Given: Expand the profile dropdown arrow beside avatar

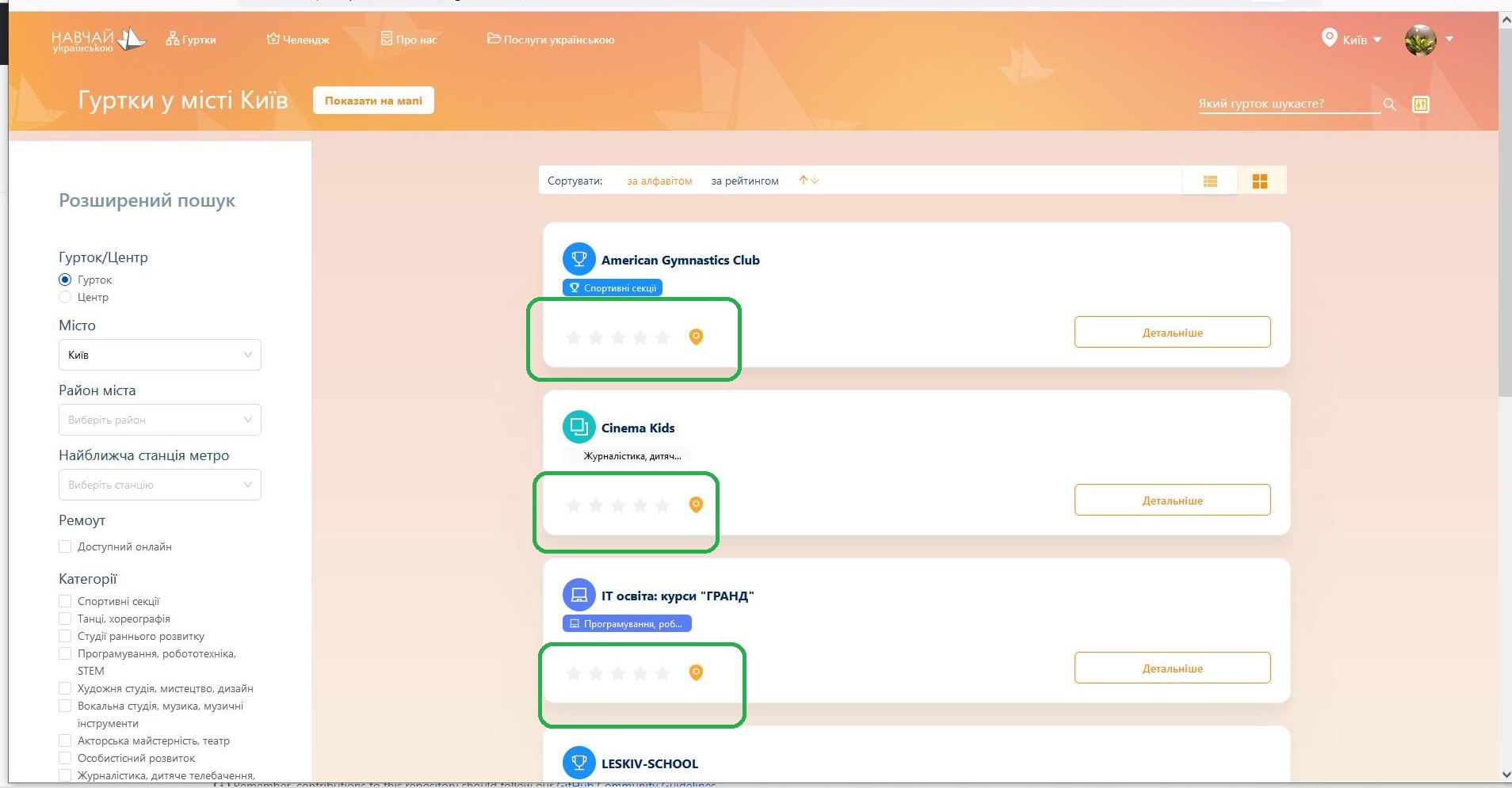Looking at the screenshot, I should [1449, 39].
